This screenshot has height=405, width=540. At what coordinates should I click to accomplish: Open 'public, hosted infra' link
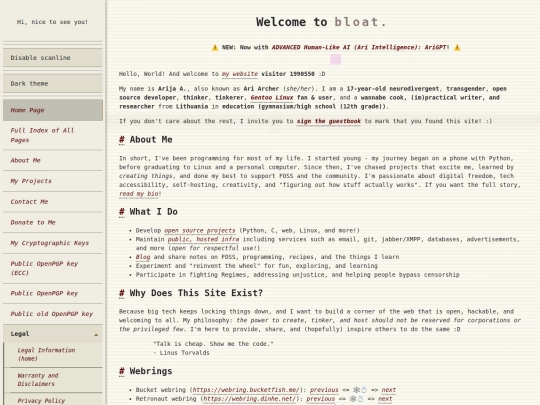203,240
